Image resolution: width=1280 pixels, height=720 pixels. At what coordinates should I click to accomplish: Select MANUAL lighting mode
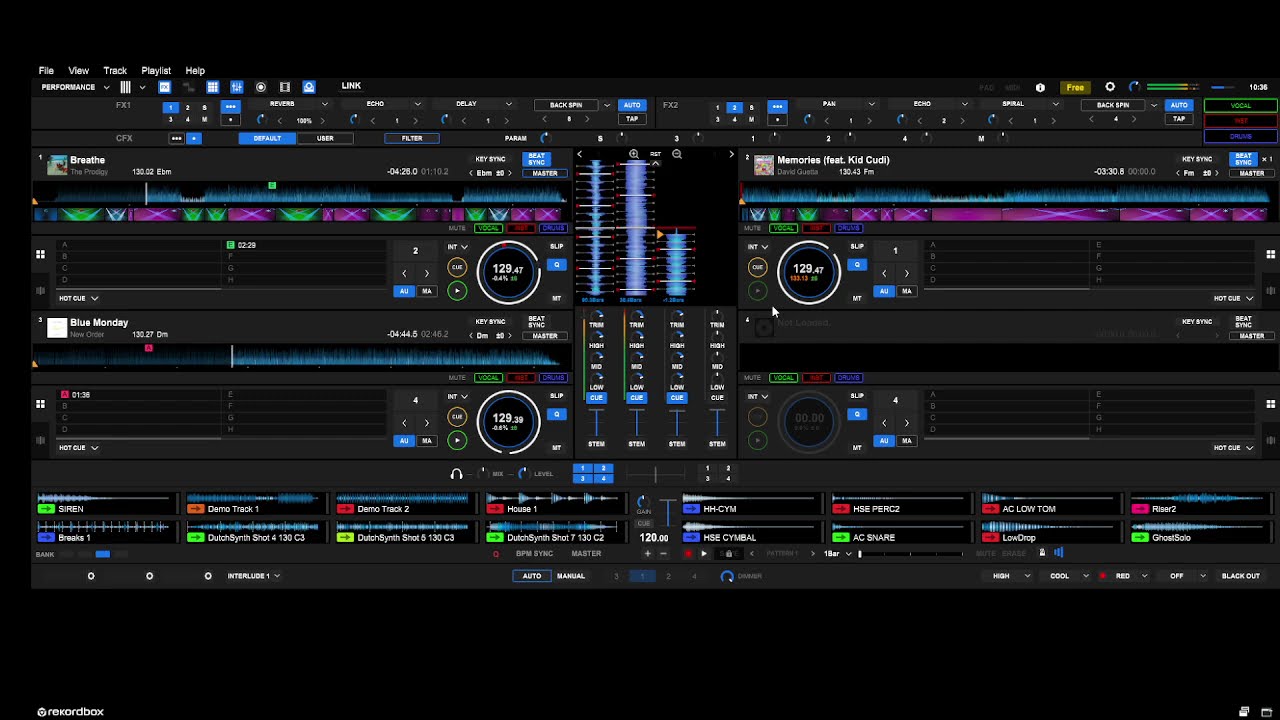point(571,576)
